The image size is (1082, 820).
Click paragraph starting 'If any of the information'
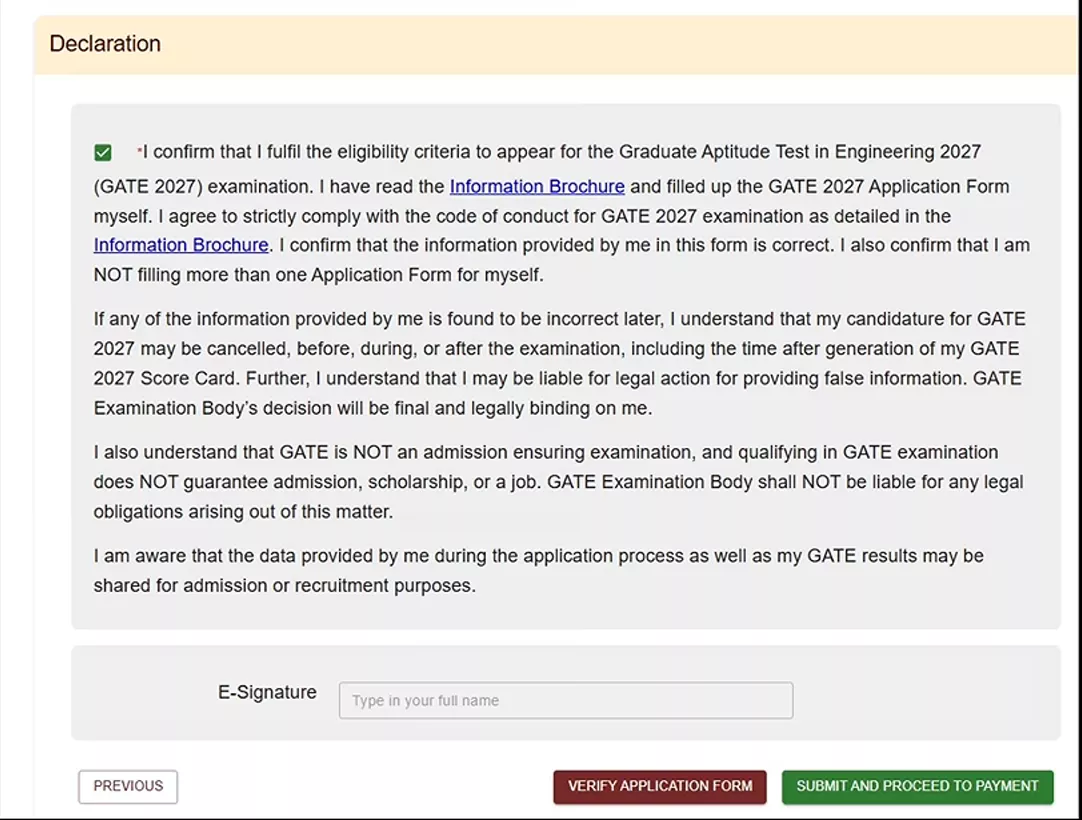[560, 363]
